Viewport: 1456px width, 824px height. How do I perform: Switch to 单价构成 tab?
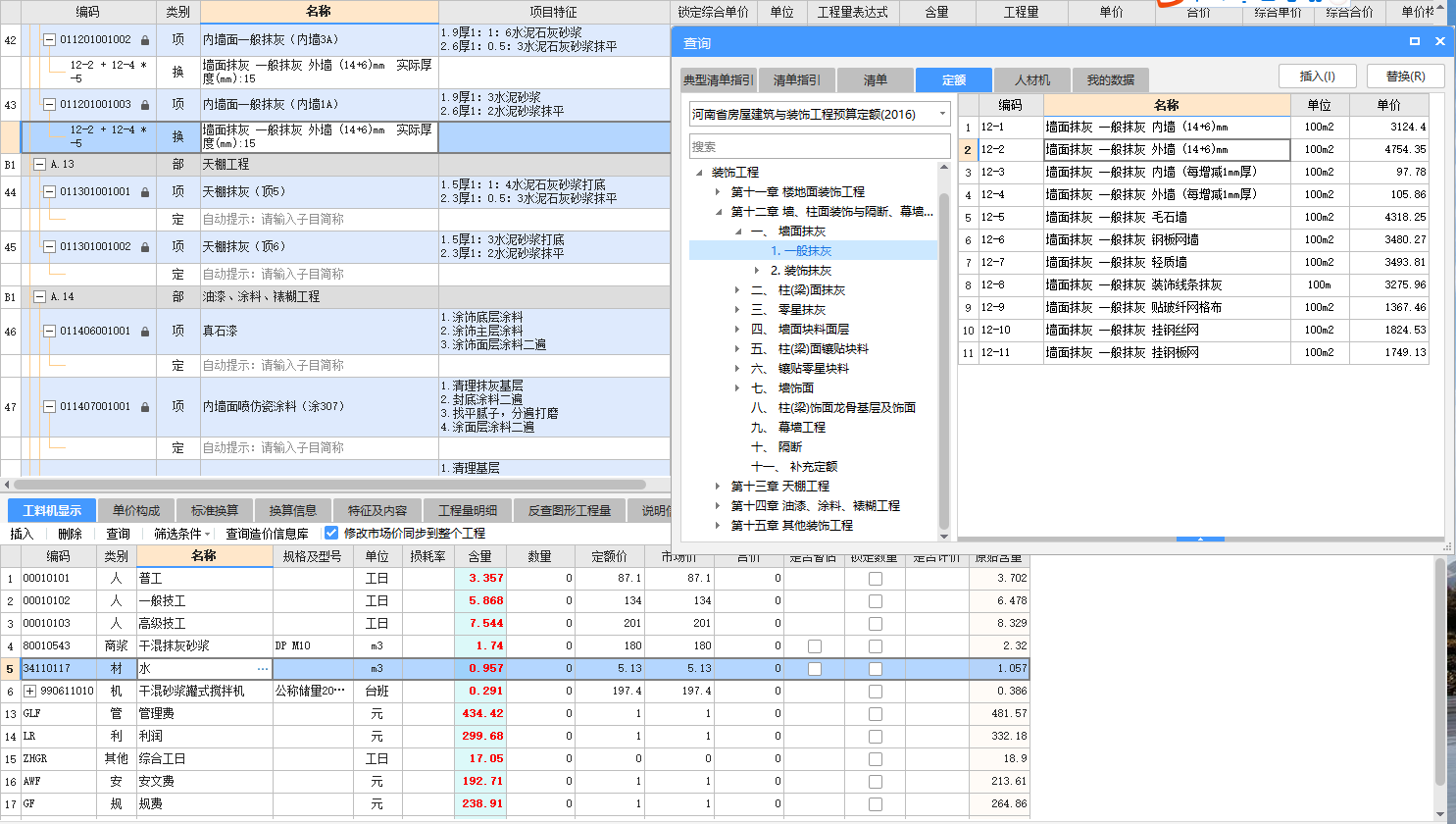click(136, 510)
